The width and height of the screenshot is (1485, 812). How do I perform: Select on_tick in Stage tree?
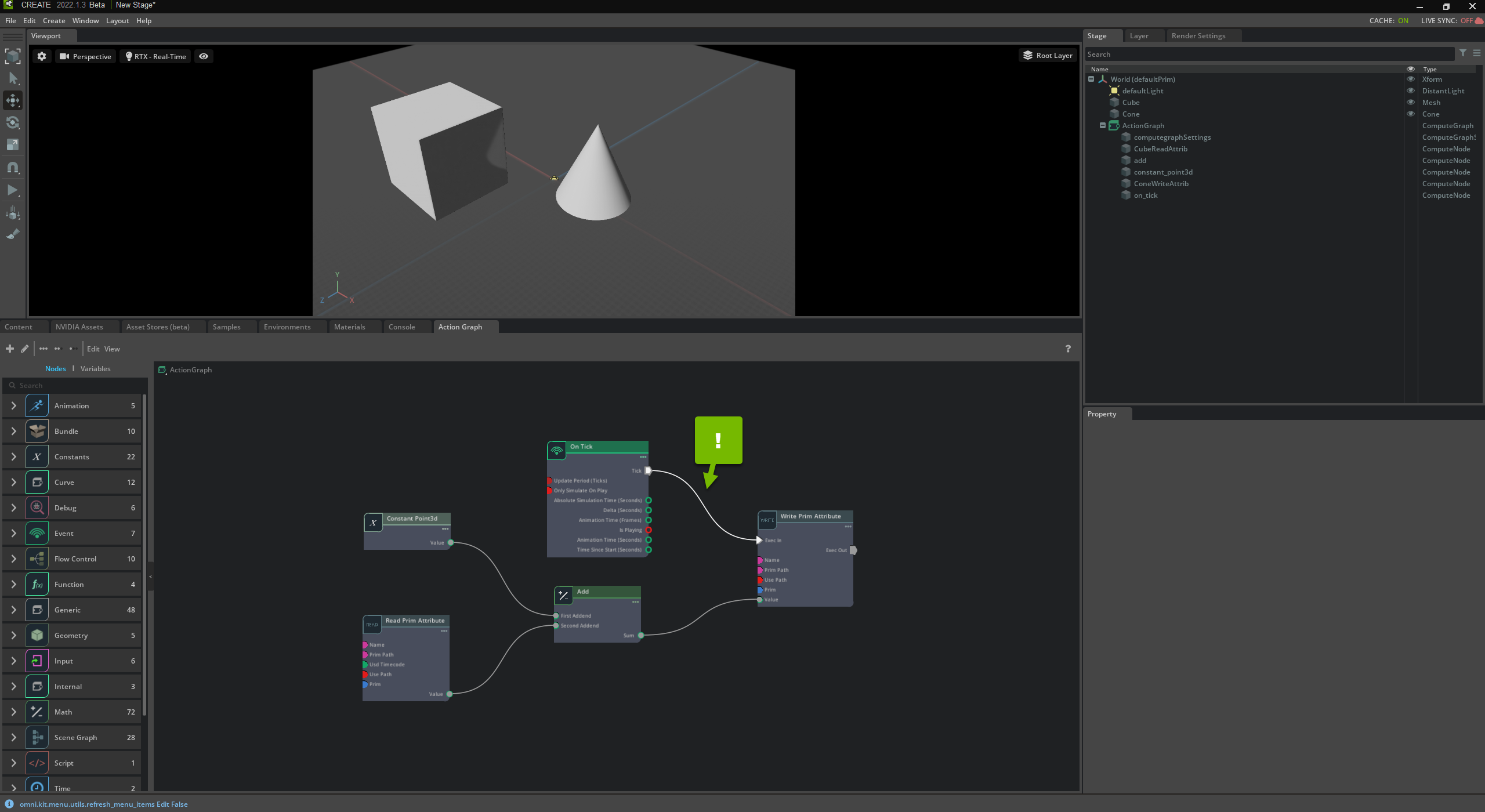tap(1145, 195)
